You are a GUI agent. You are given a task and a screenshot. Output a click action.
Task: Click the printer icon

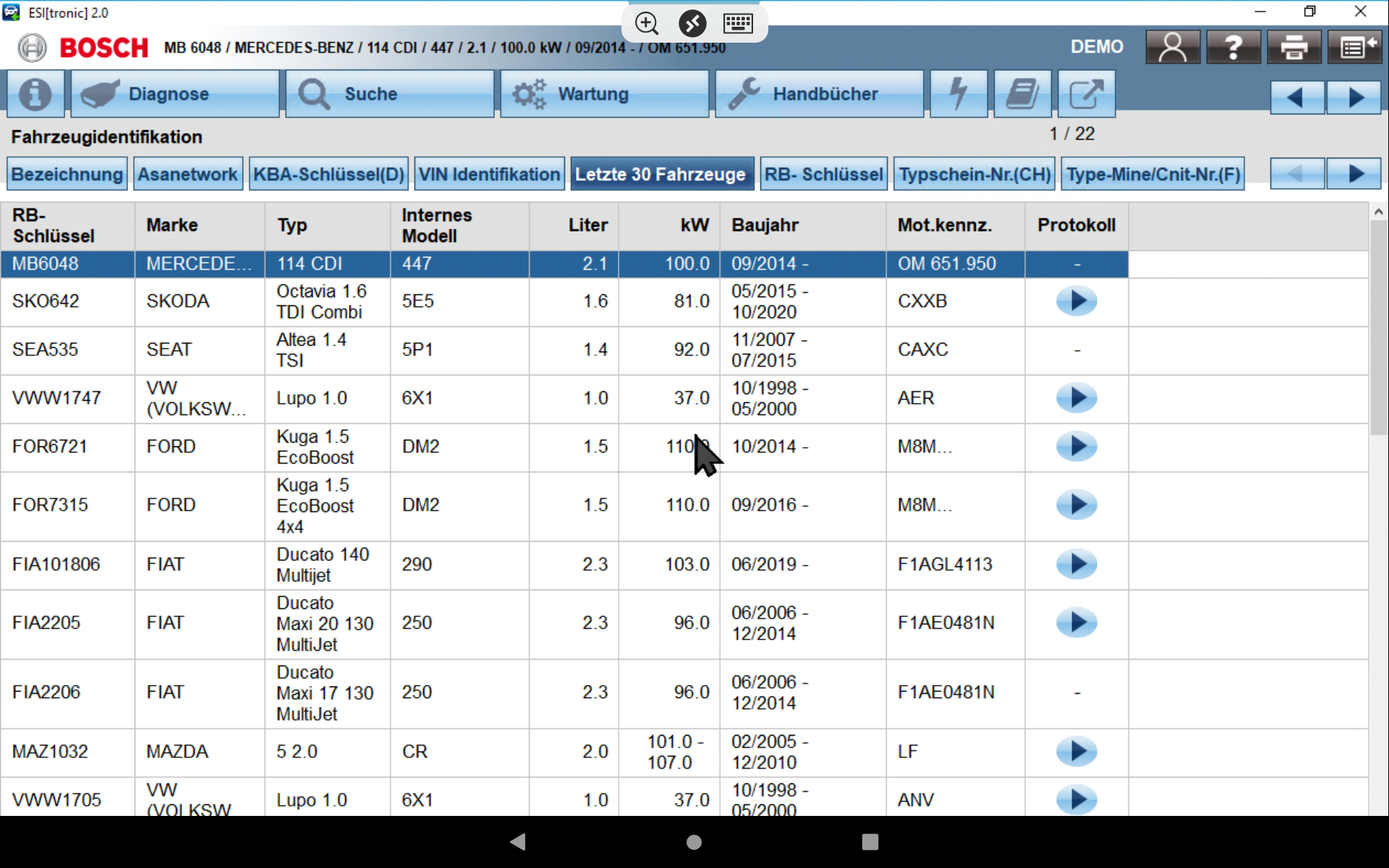[1294, 48]
